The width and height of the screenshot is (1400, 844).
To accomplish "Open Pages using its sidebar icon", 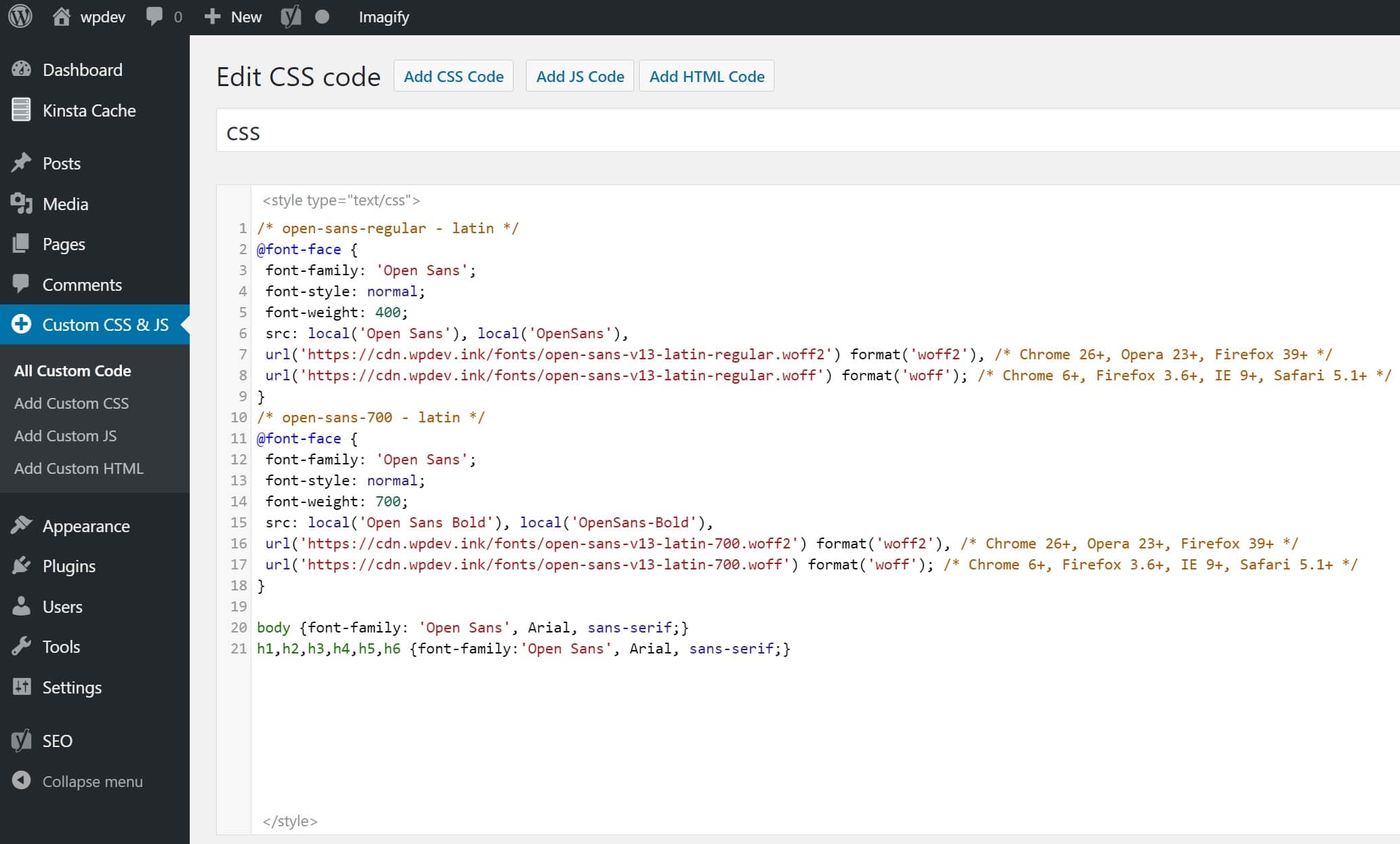I will pyautogui.click(x=22, y=243).
